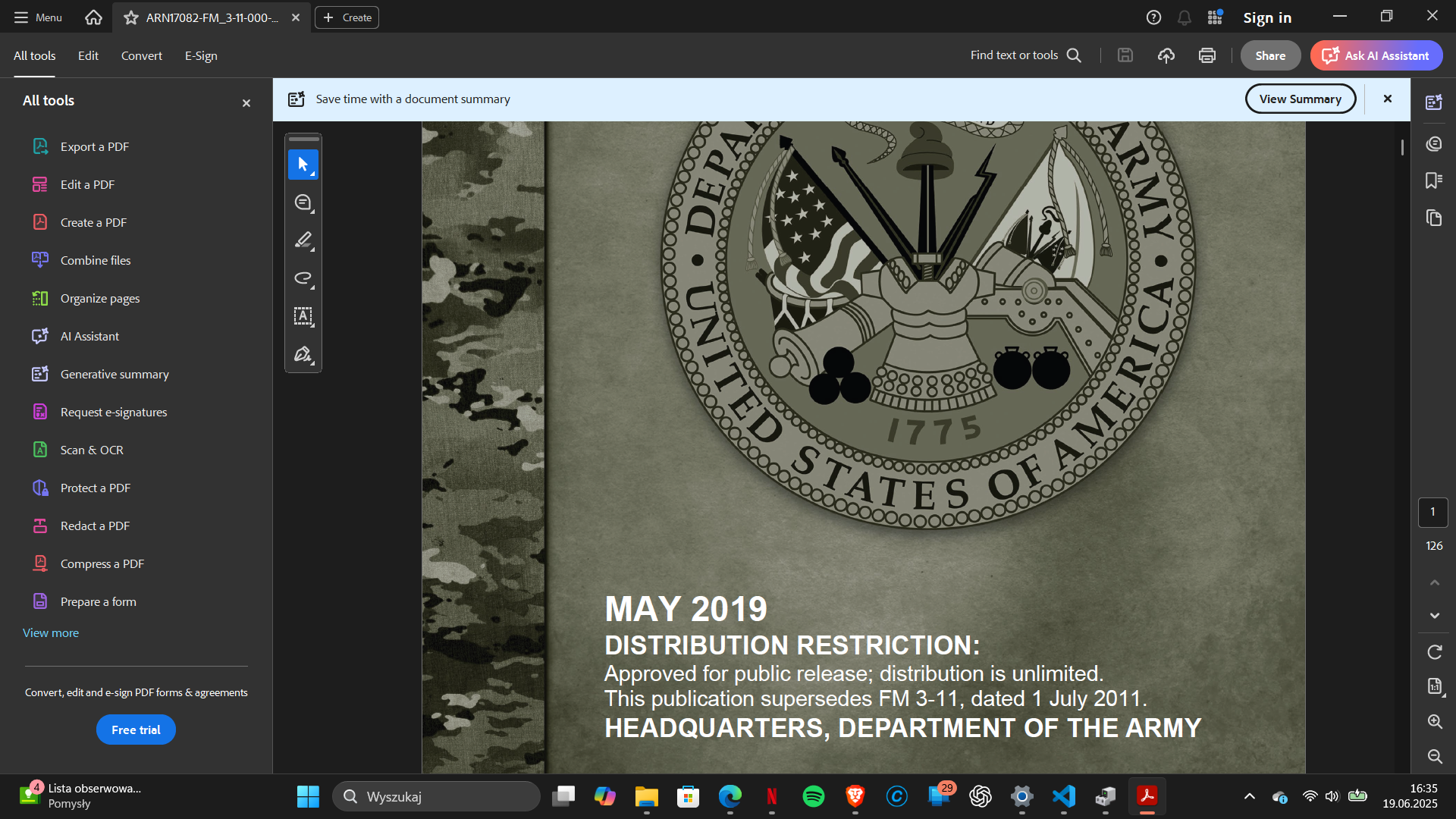
Task: Click the View Summary button
Action: (x=1300, y=99)
